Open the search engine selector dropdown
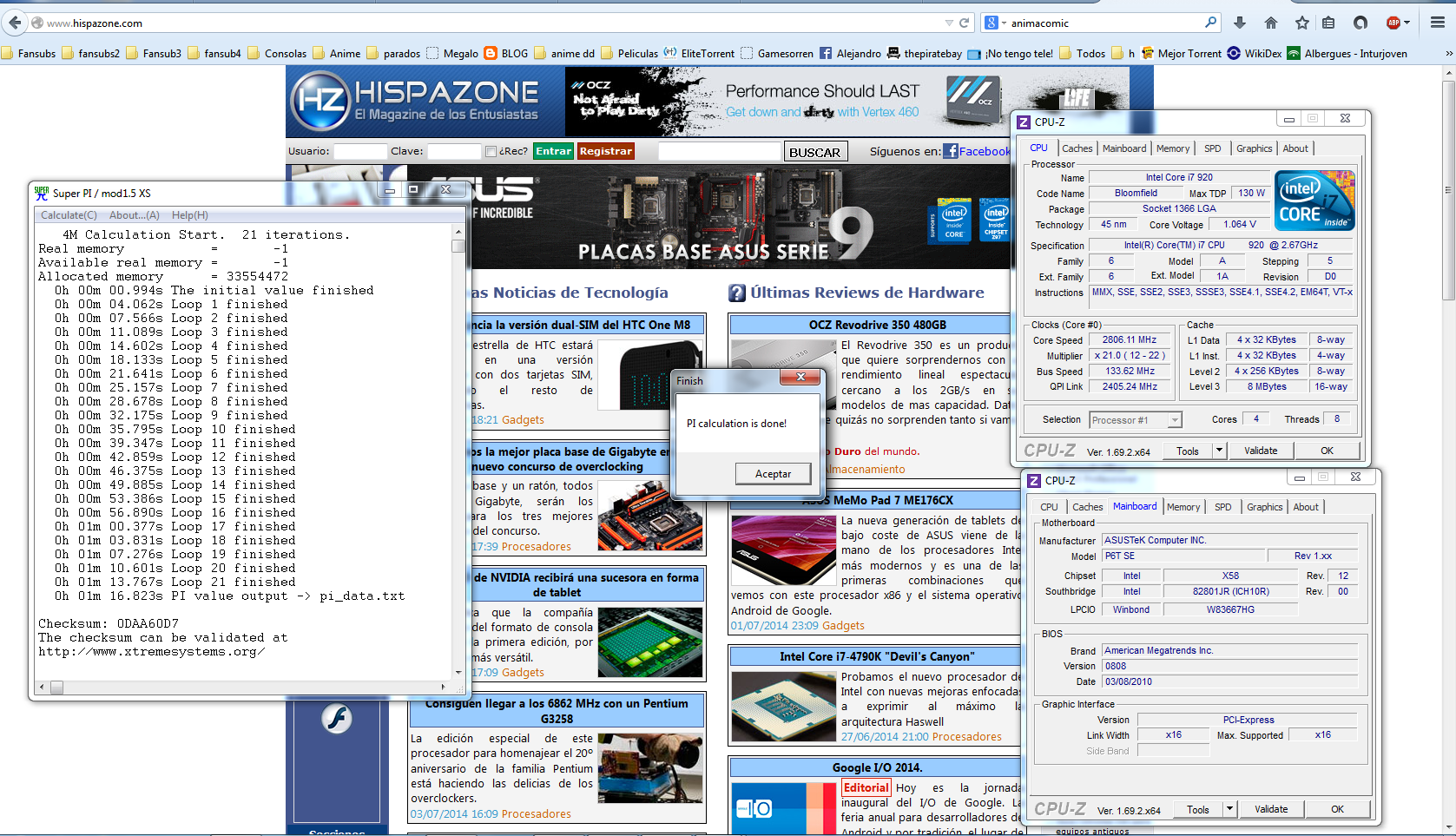The width and height of the screenshot is (1456, 836). 995,23
